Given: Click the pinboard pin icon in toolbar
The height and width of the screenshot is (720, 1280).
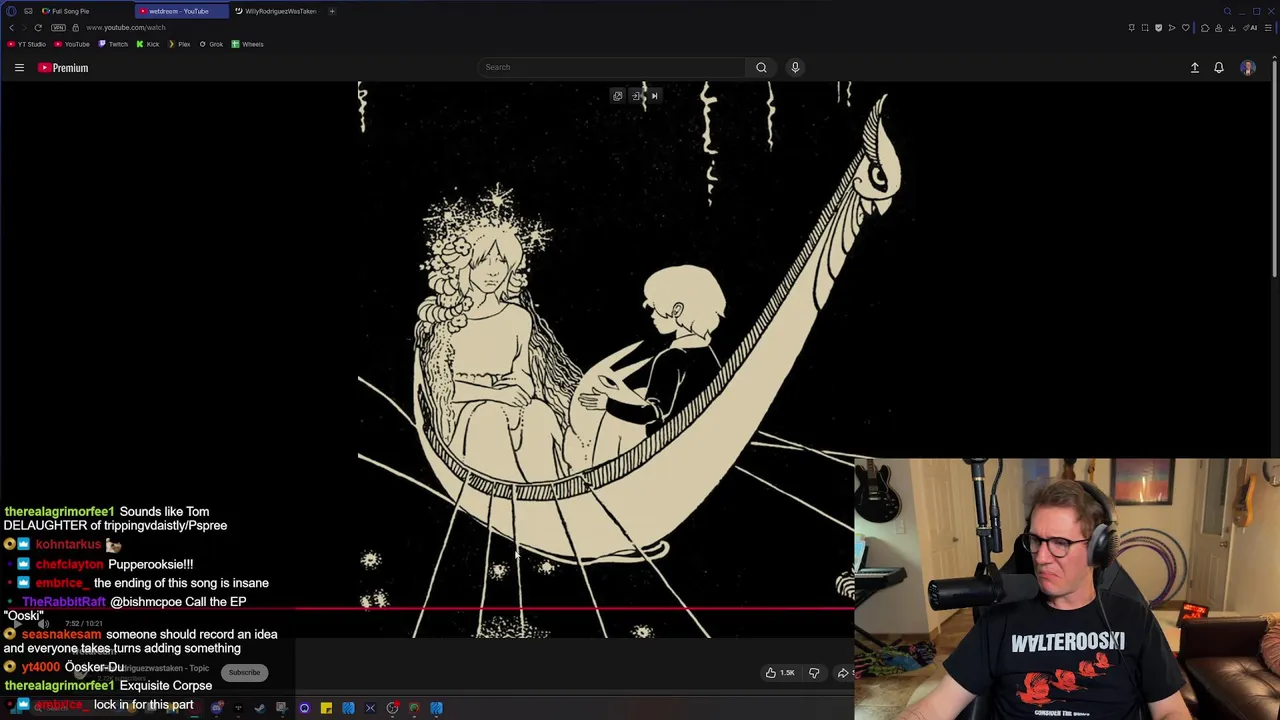Looking at the screenshot, I should (x=1132, y=28).
